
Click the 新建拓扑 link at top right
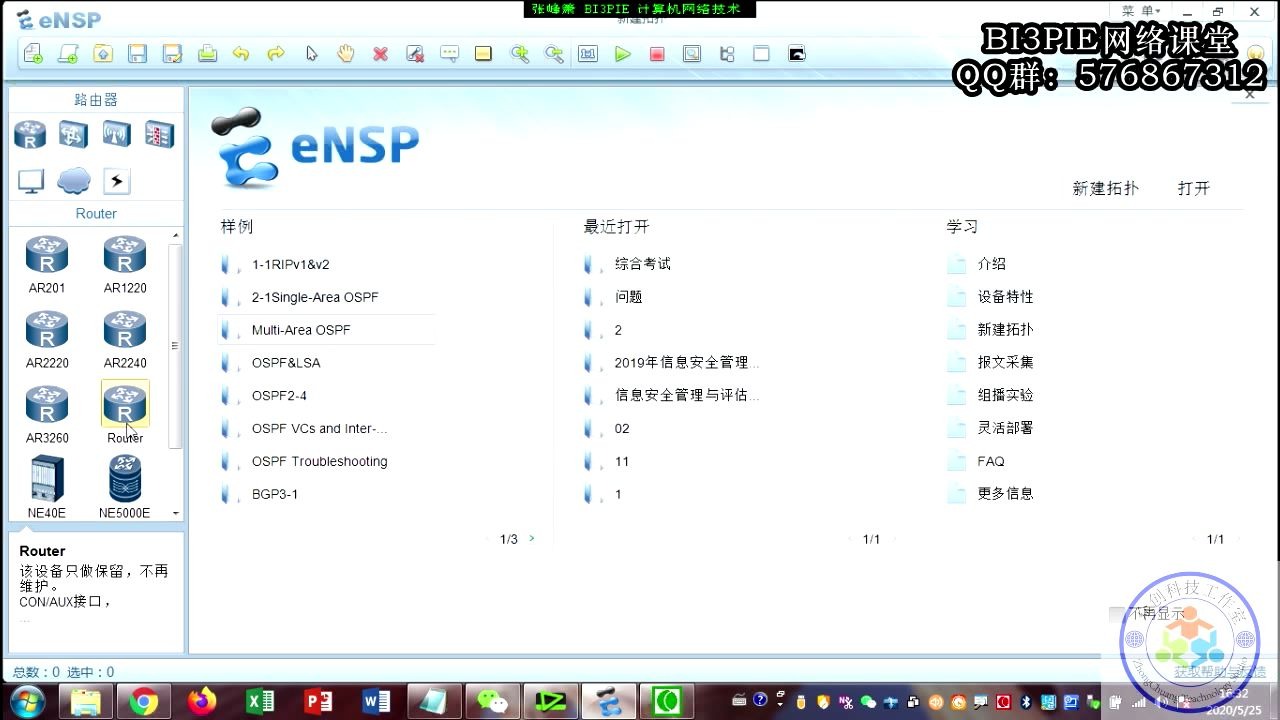(1105, 188)
